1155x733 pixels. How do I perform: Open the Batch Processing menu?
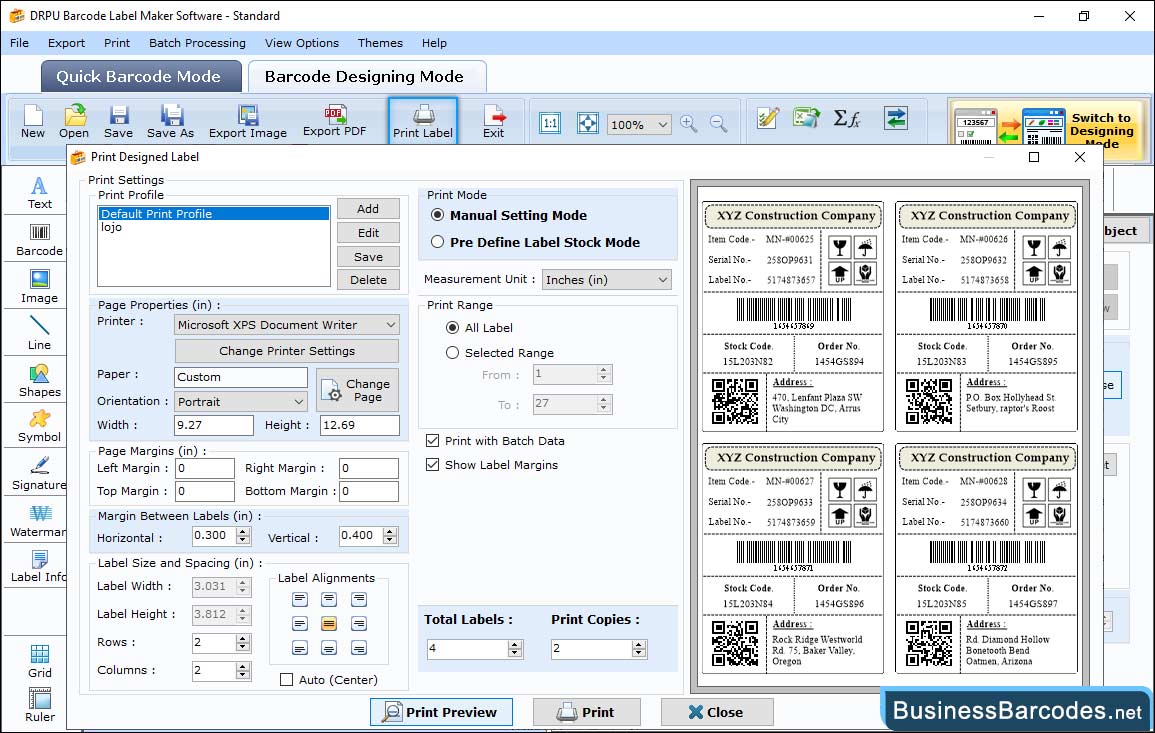tap(197, 43)
